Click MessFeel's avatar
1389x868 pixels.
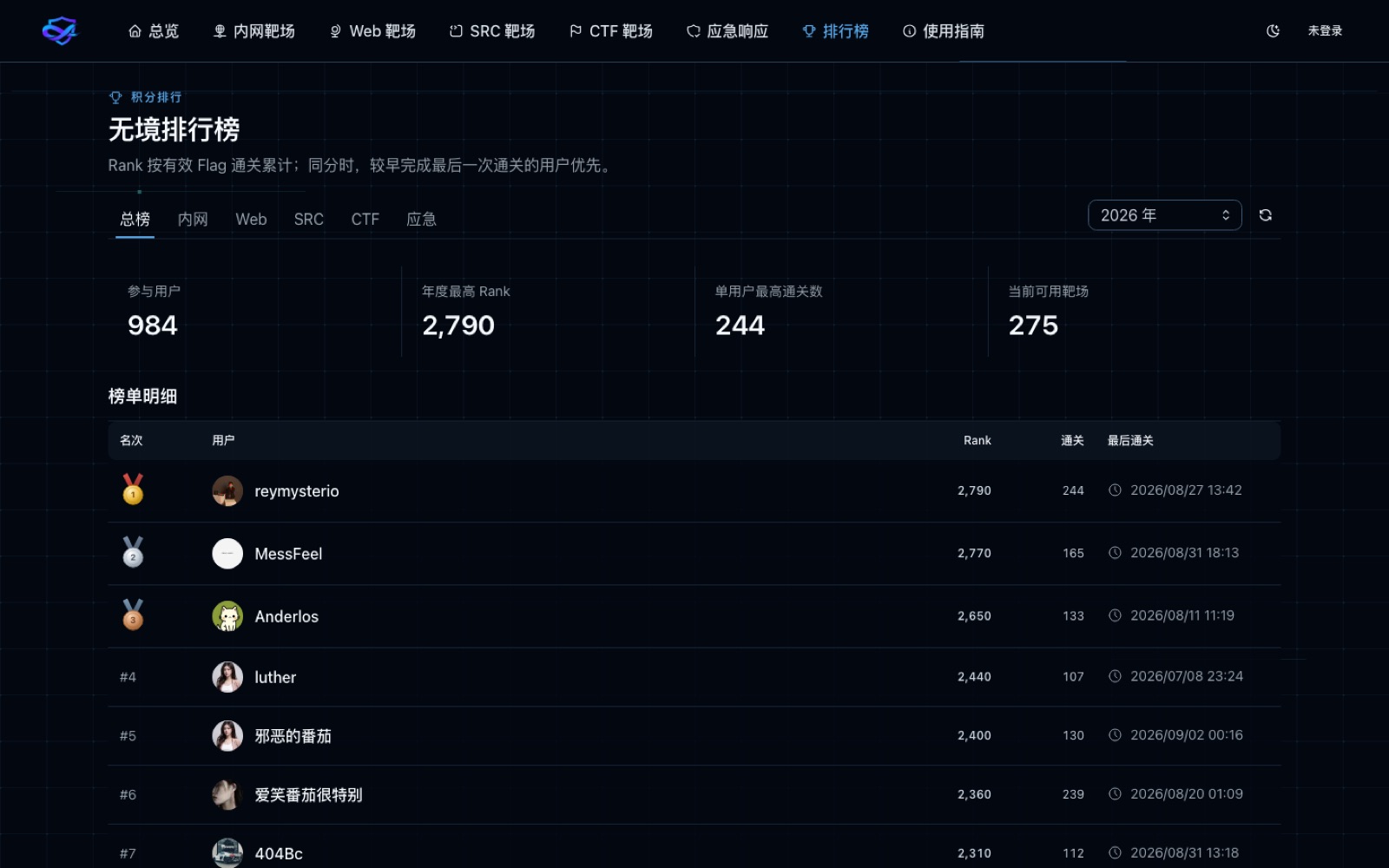tap(227, 554)
